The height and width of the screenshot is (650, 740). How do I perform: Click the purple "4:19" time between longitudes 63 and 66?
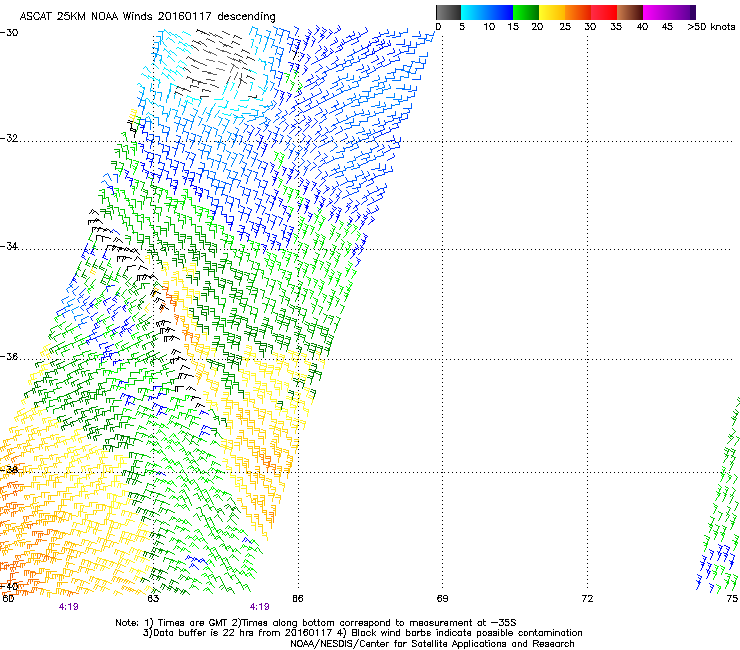point(260,607)
